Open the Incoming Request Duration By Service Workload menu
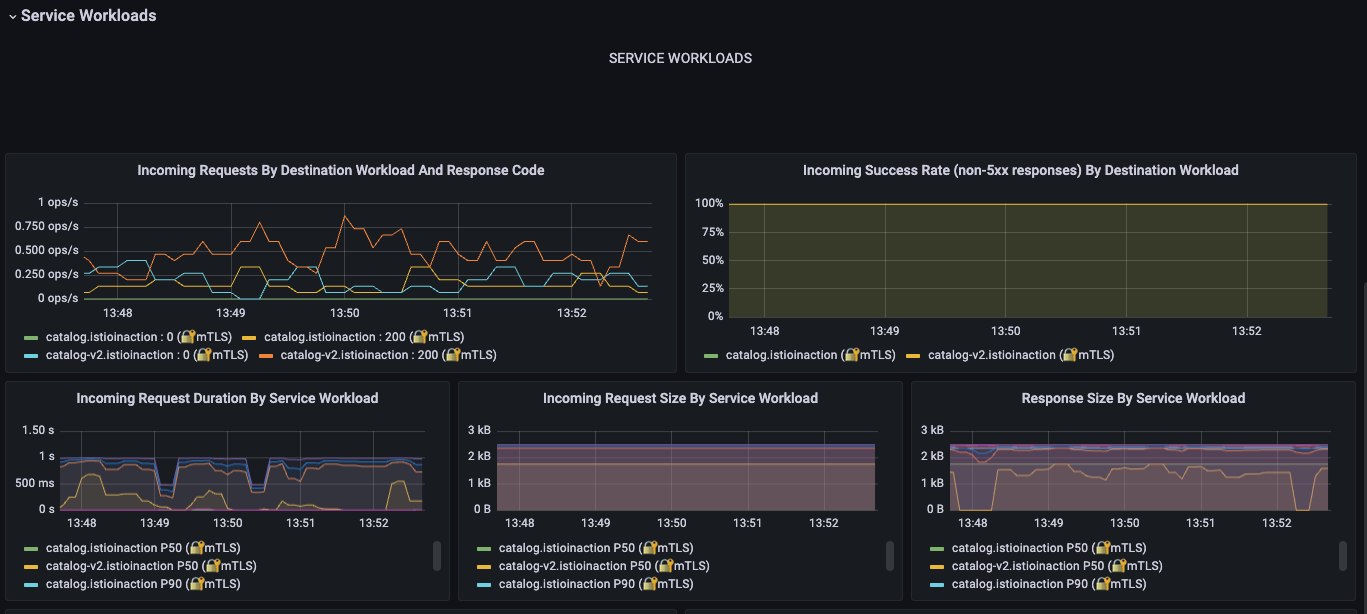Screen dimensions: 1367x614 227,399
